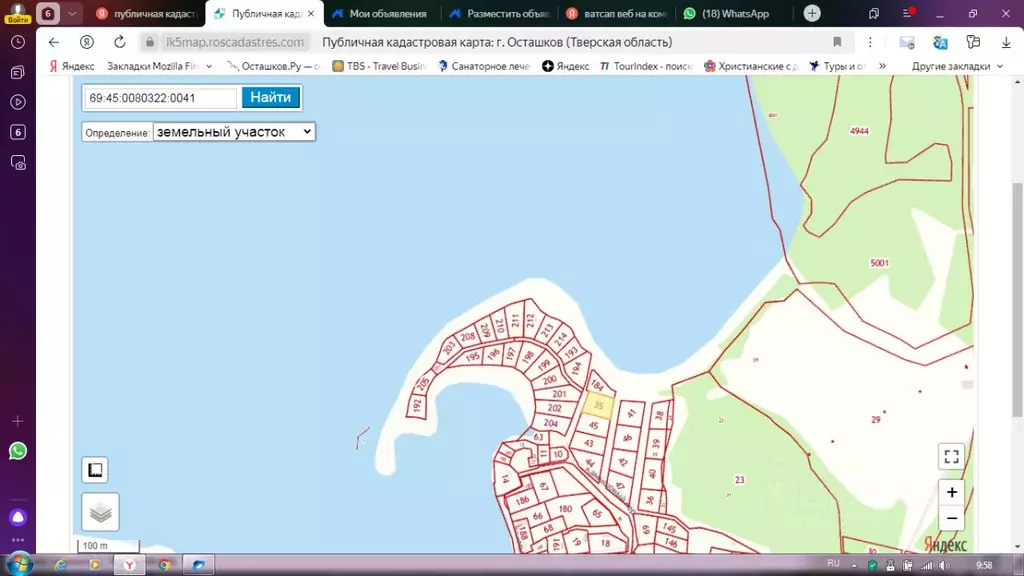Switch to the 'публичная кадаст' tab
This screenshot has height=576, width=1024.
pyautogui.click(x=148, y=13)
